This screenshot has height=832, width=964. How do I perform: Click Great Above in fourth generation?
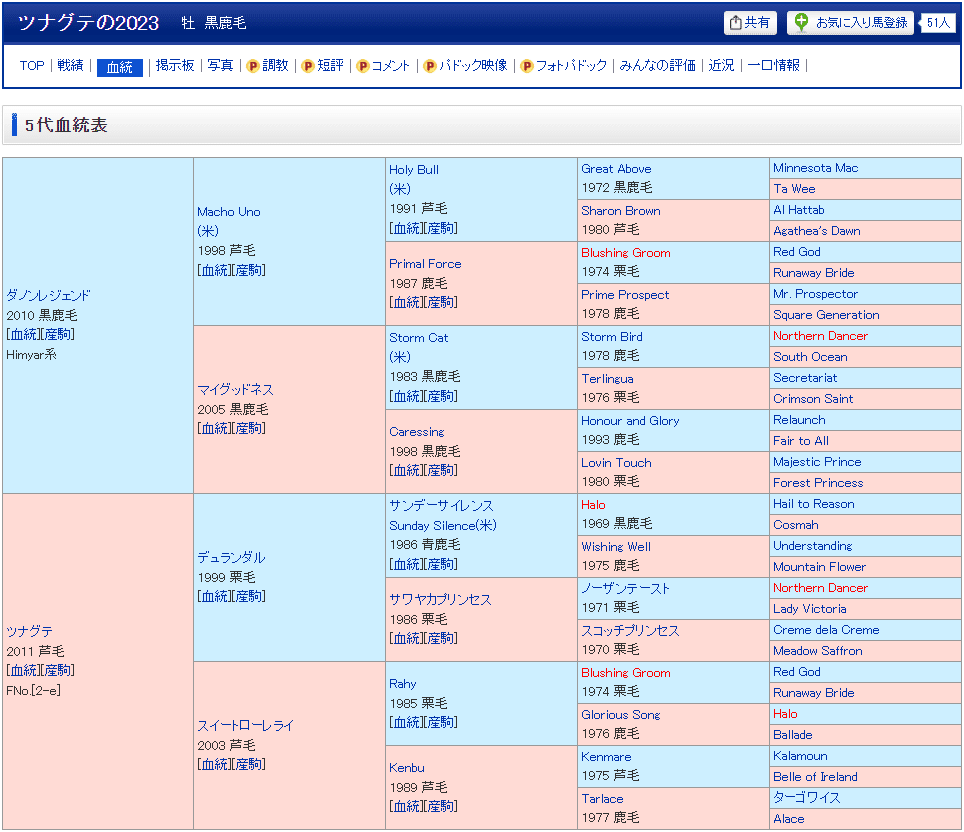click(x=616, y=168)
